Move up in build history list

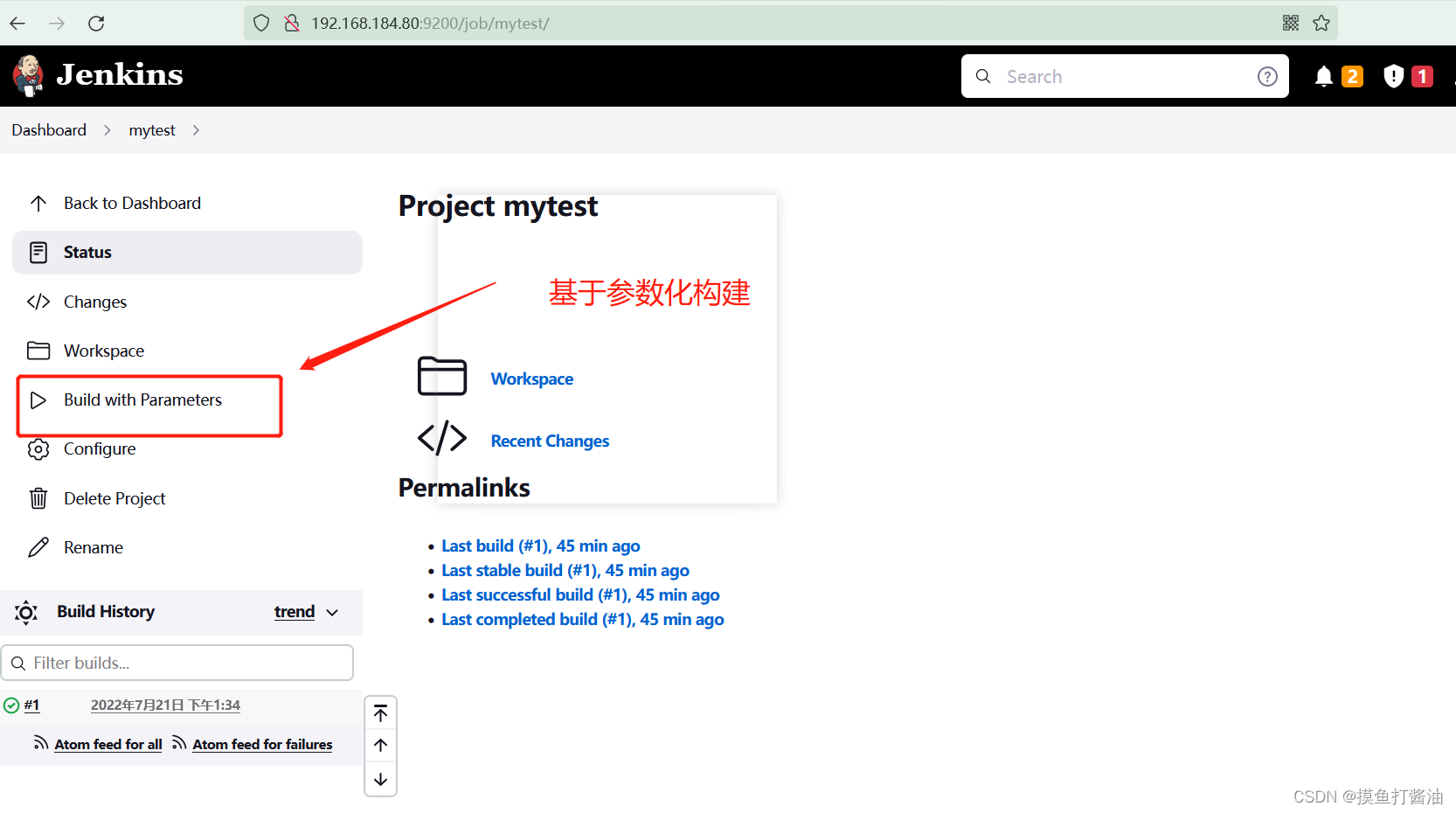click(381, 745)
